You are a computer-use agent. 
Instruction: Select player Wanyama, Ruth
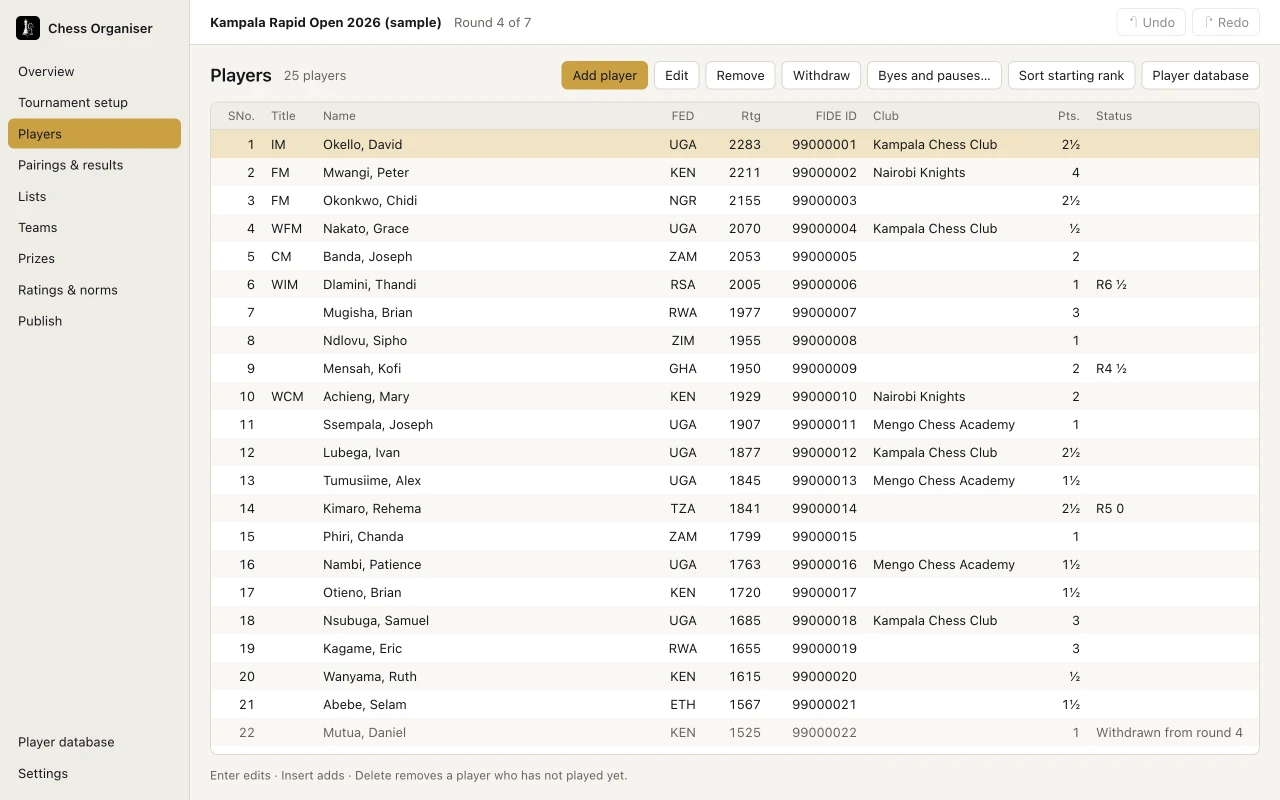(735, 676)
